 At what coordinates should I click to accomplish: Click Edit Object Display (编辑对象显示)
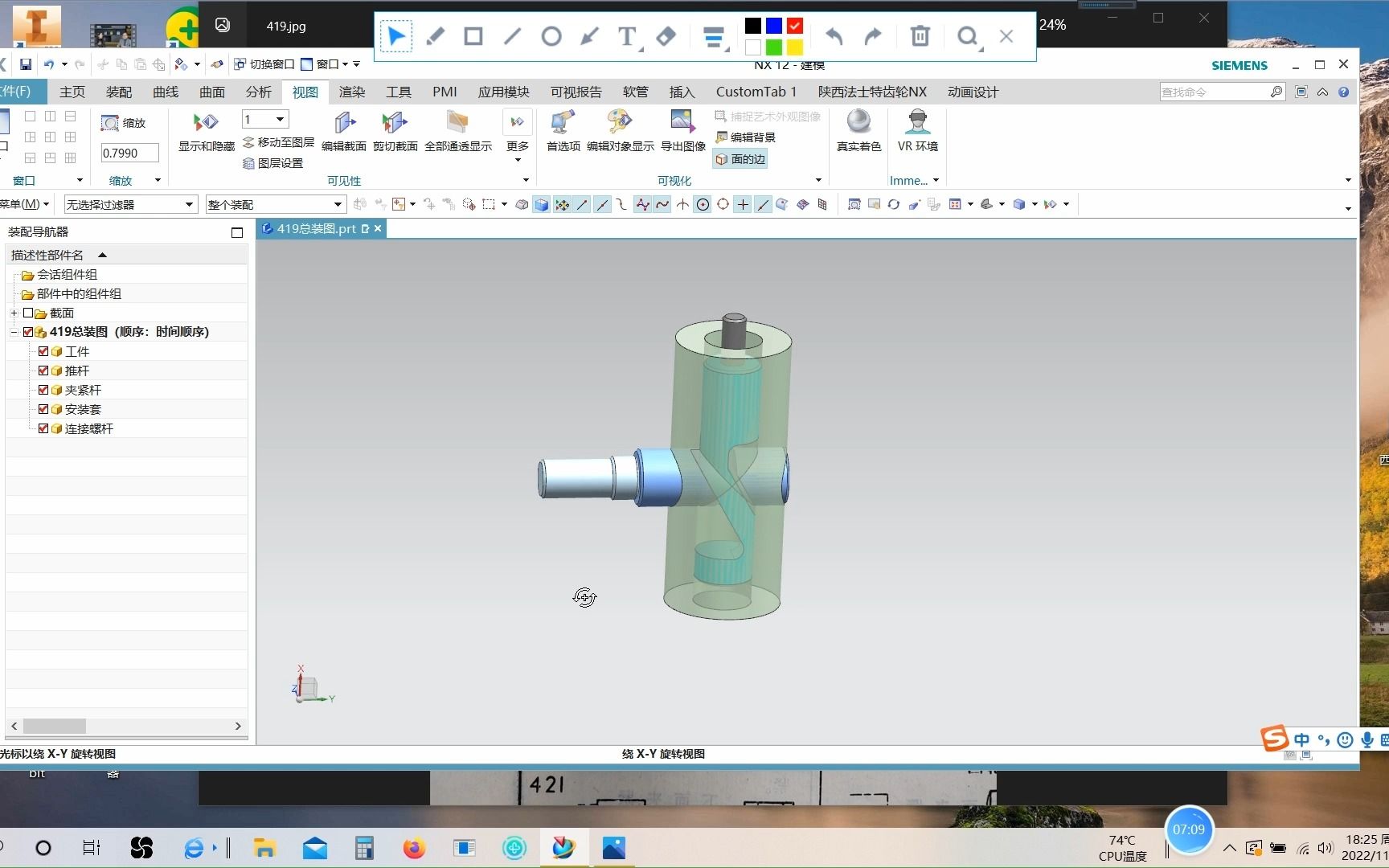tap(620, 131)
